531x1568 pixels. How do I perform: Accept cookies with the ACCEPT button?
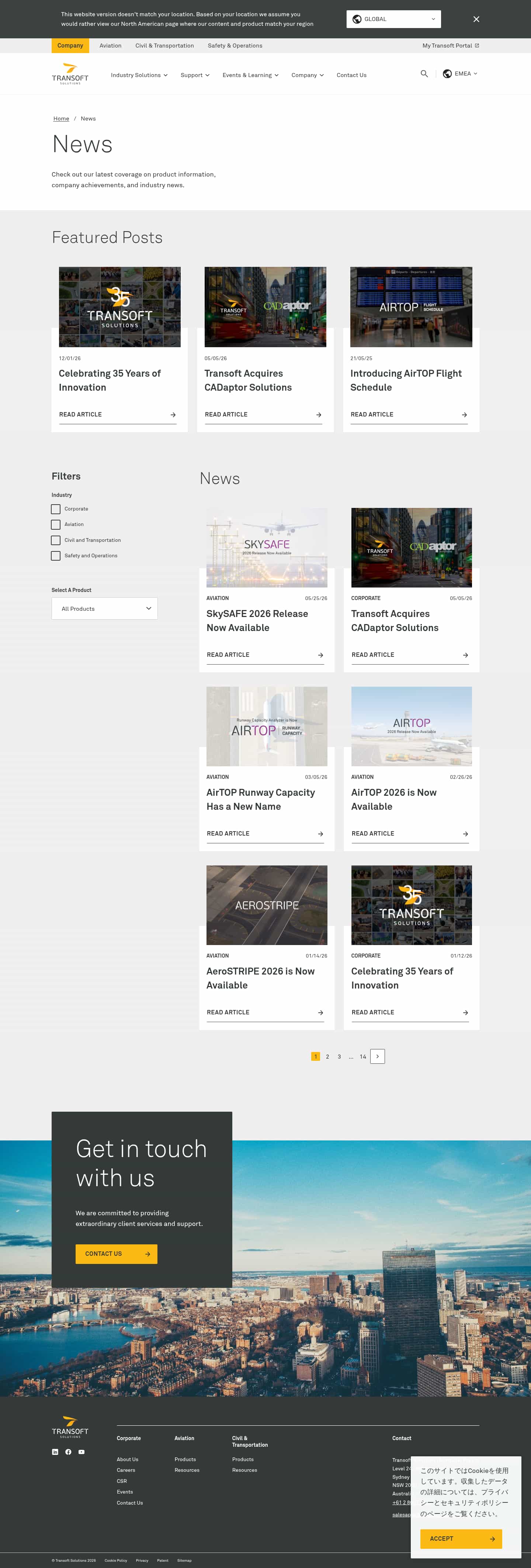coord(461,1539)
